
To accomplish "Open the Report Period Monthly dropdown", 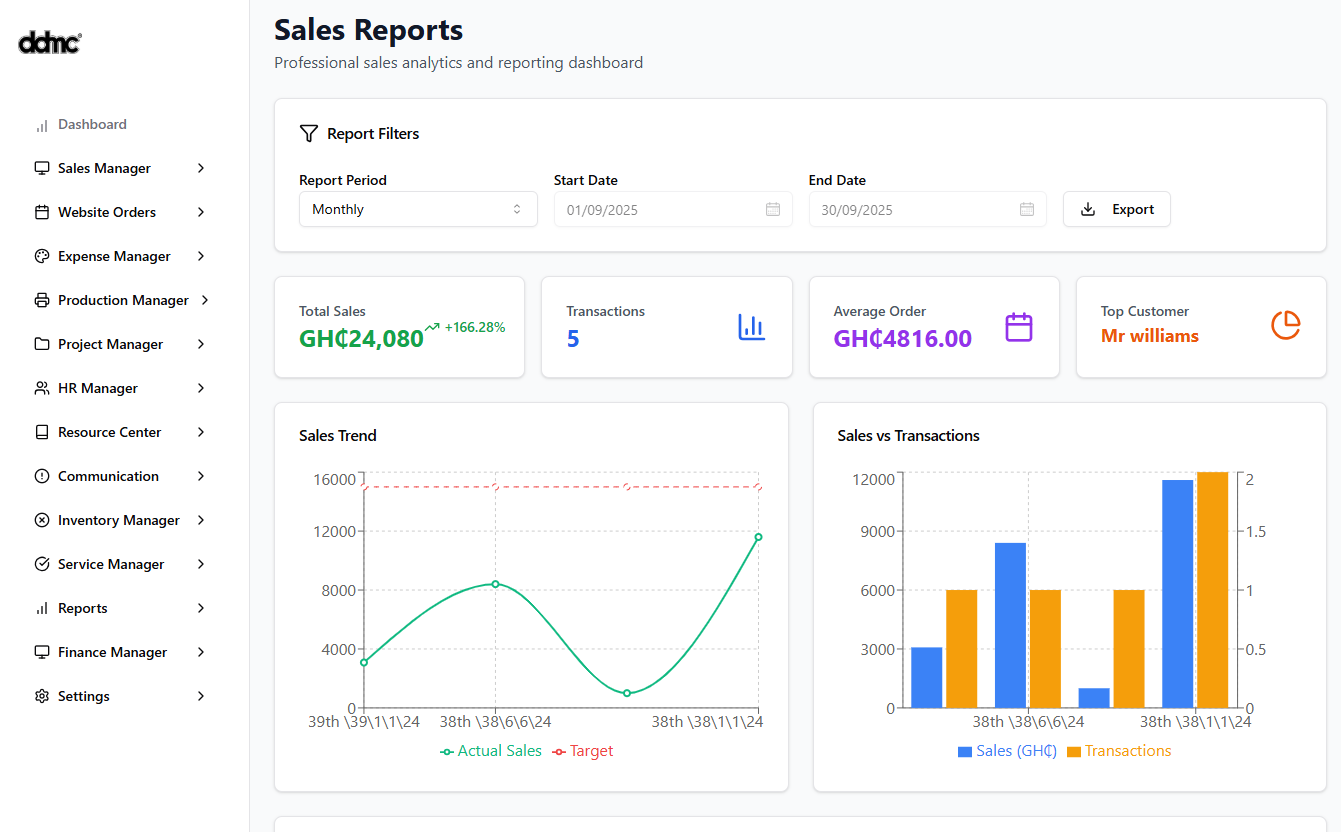I will coord(418,209).
